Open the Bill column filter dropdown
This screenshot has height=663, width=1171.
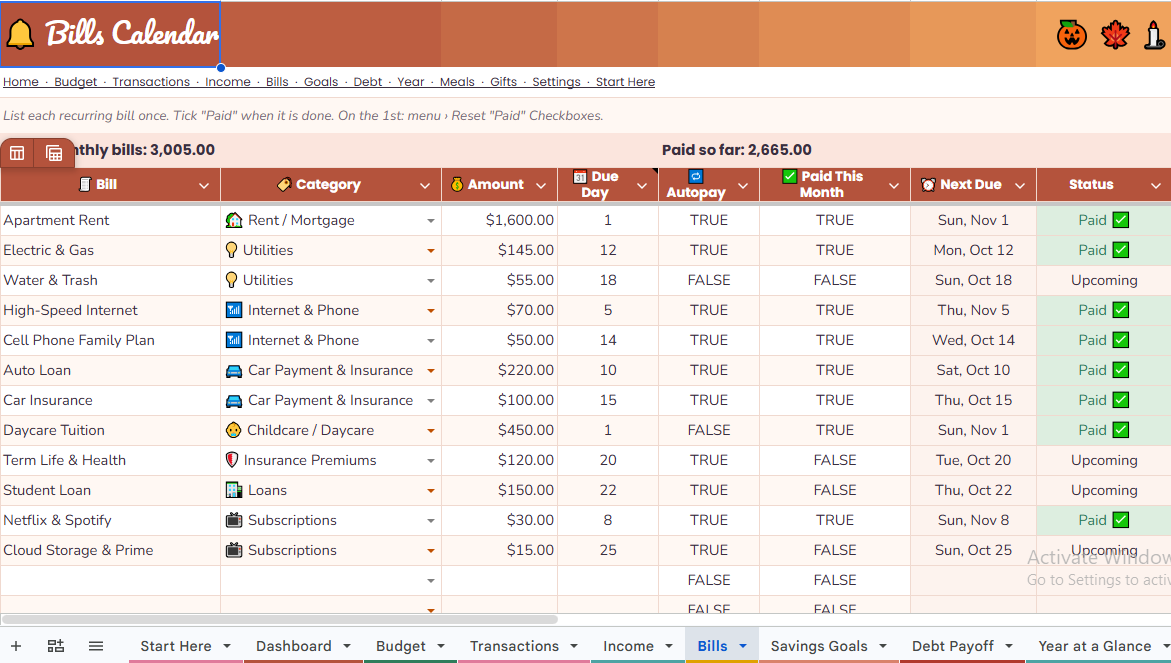(x=204, y=186)
